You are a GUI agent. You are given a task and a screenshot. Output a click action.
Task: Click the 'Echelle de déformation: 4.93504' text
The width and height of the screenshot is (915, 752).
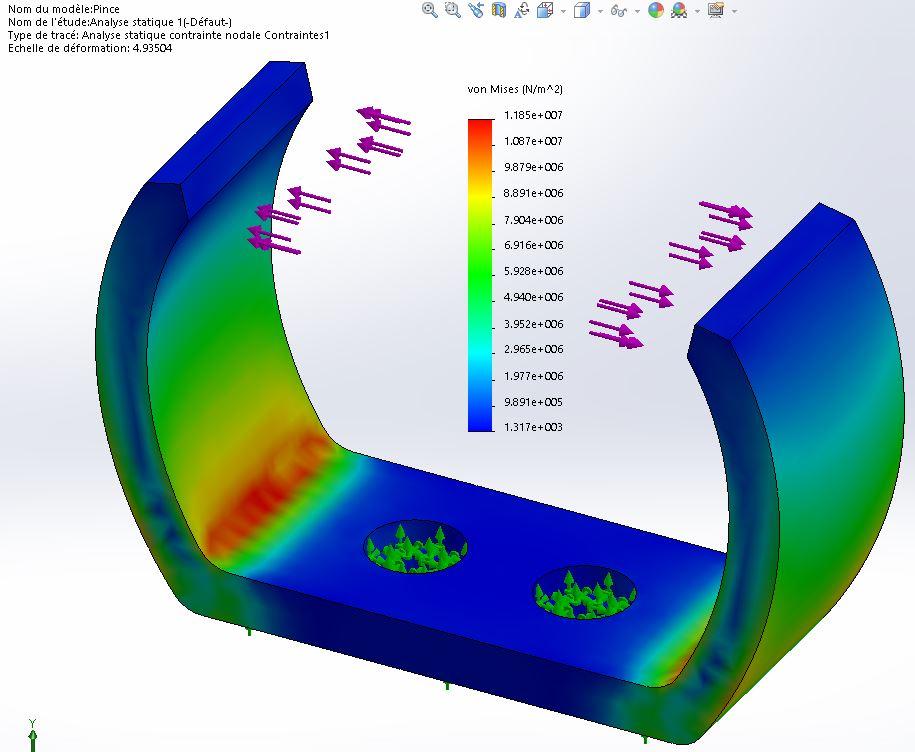coord(90,48)
